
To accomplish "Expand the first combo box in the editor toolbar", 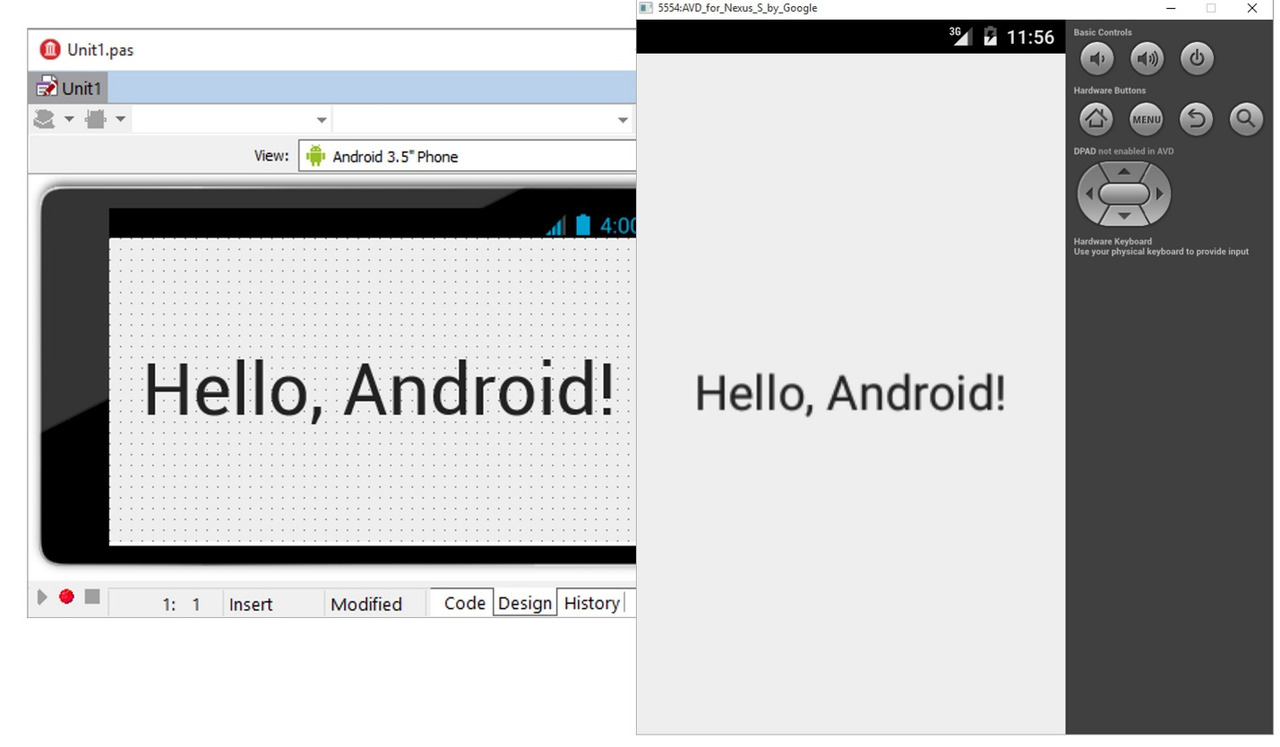I will coord(321,120).
